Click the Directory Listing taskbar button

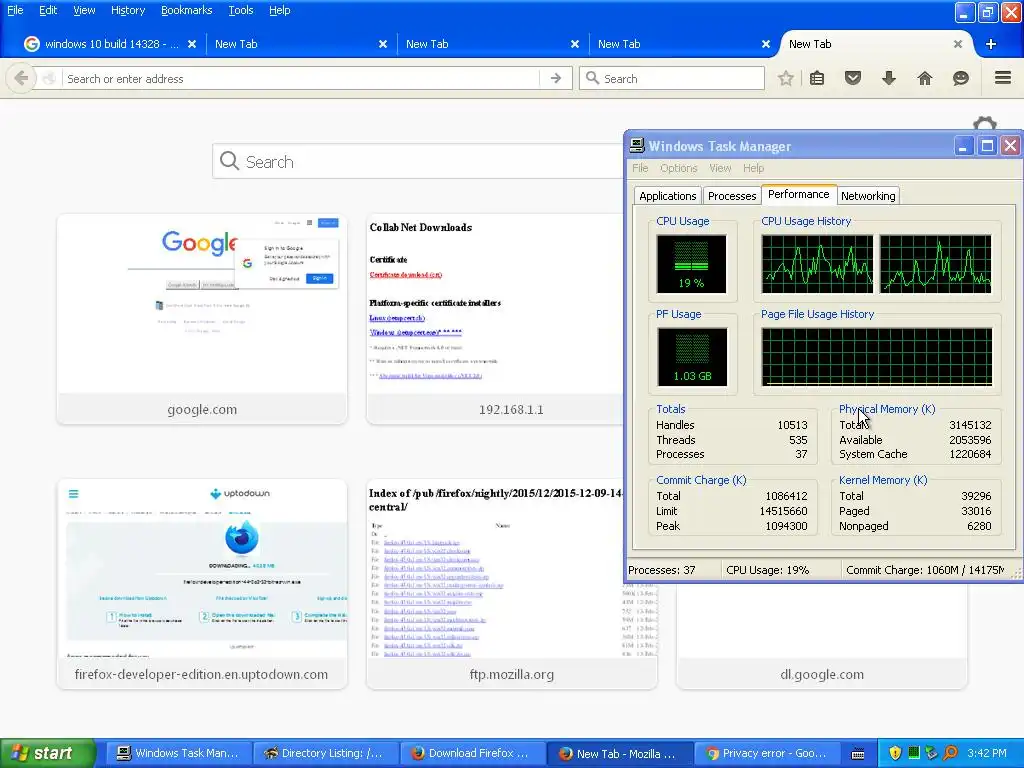pos(325,753)
